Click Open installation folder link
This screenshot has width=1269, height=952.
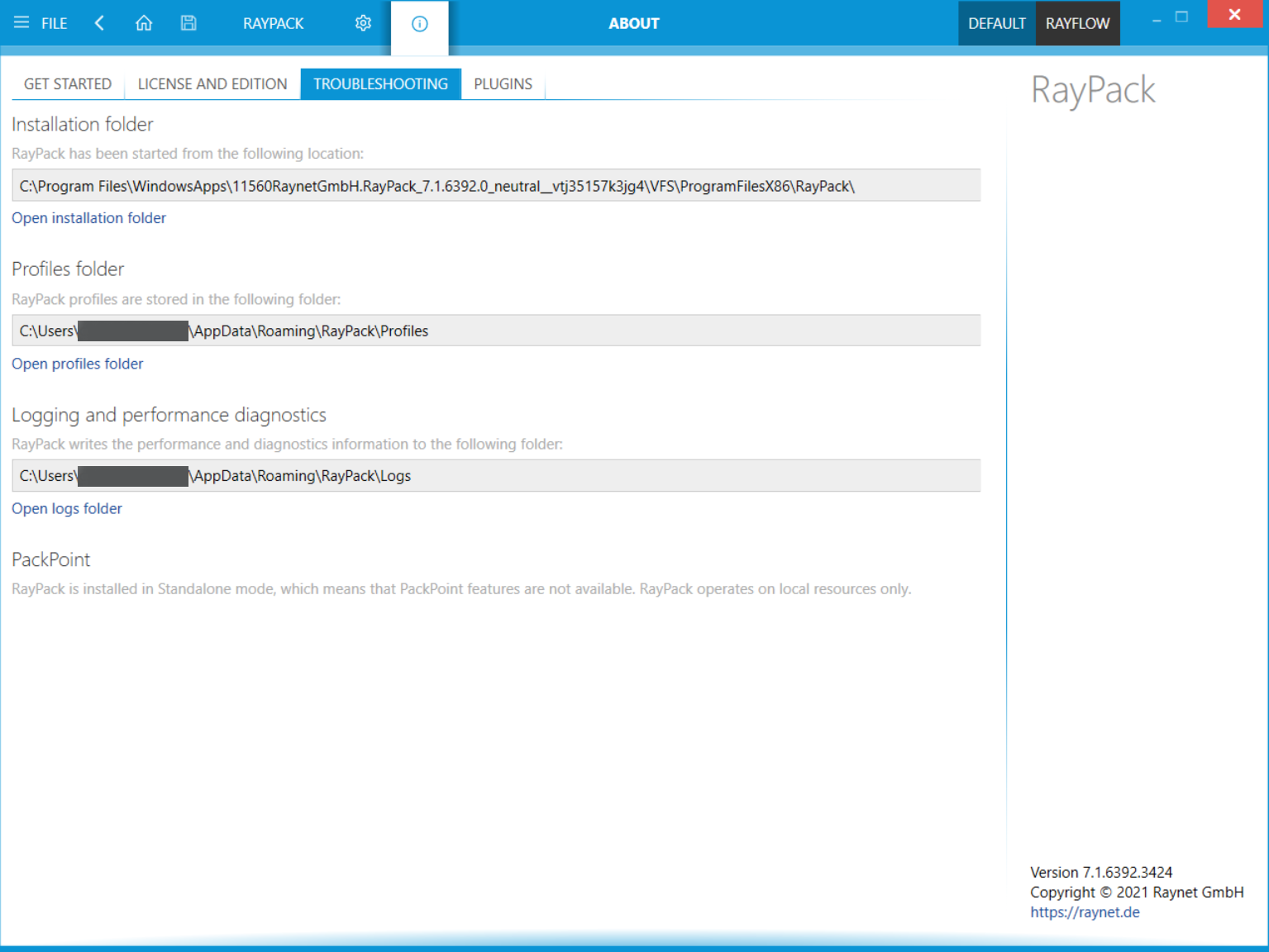88,218
